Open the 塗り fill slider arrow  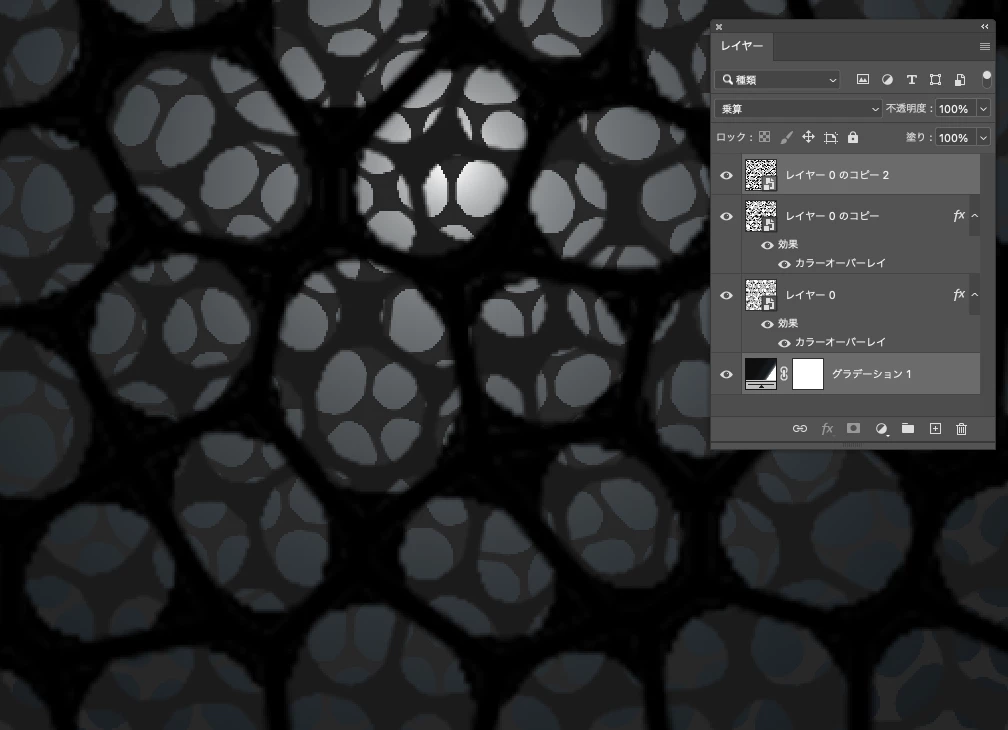pyautogui.click(x=984, y=138)
